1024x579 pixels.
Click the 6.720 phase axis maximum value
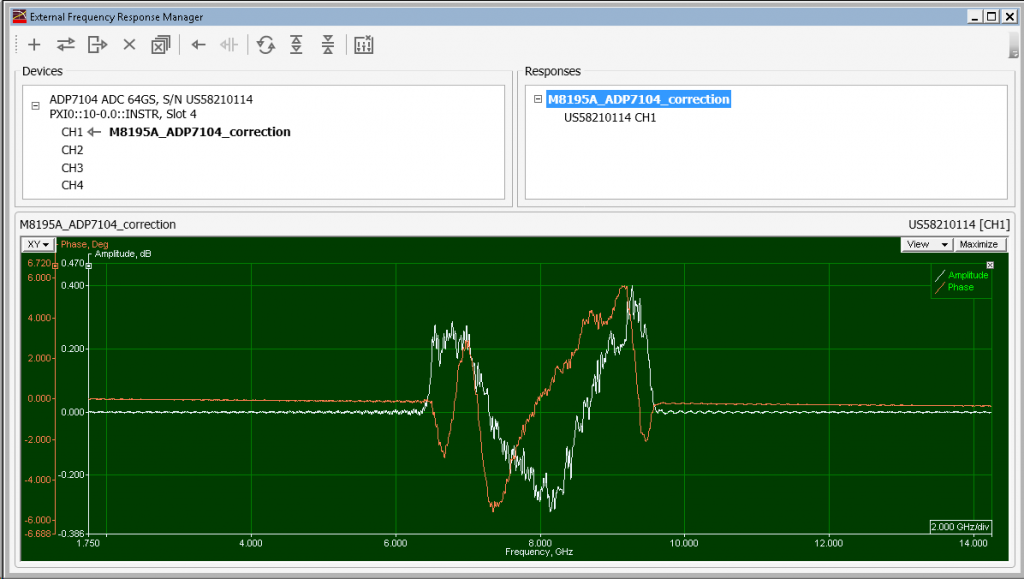pyautogui.click(x=39, y=263)
